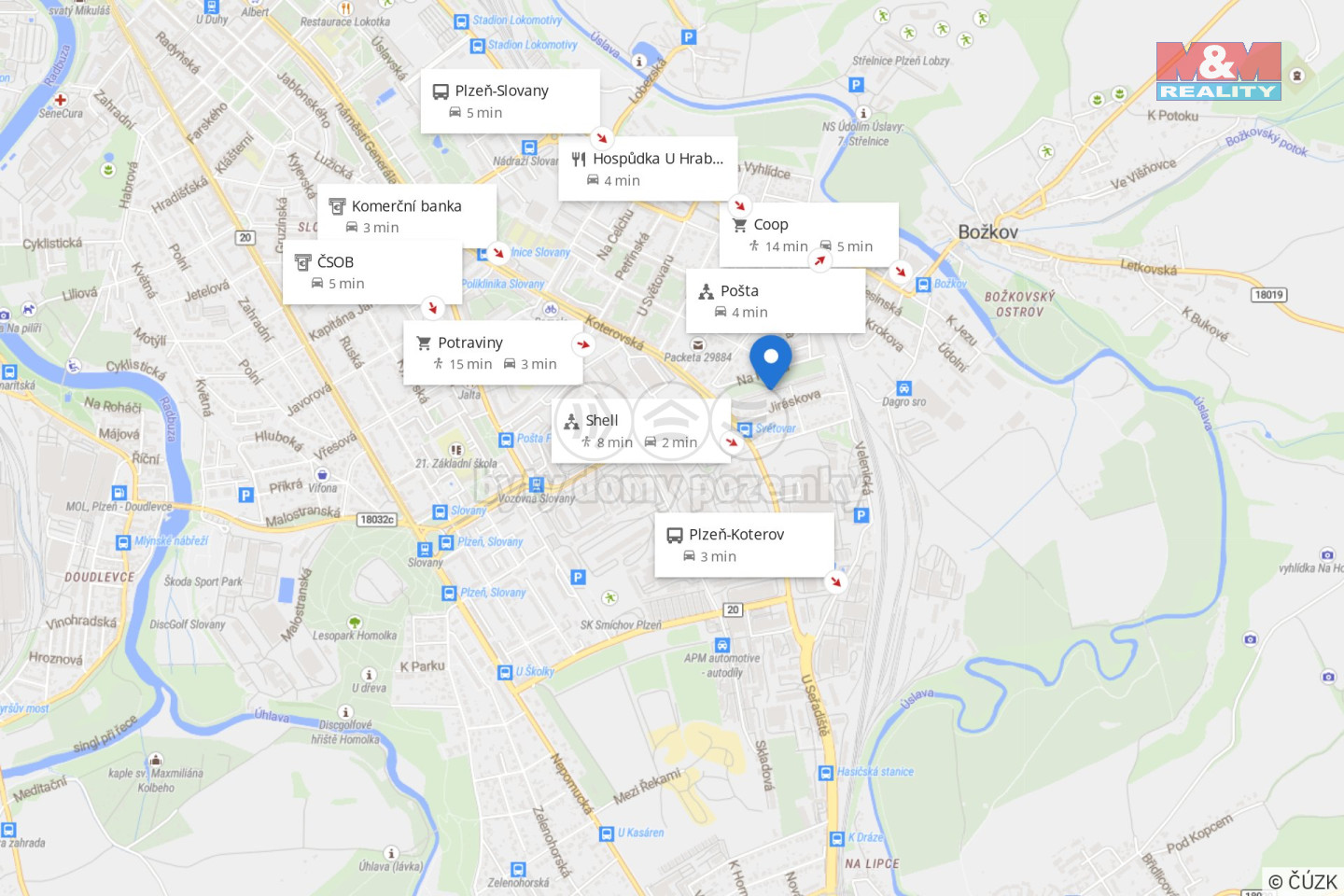This screenshot has height=896, width=1344.
Task: Click the U Školky tram stop icon
Action: 505,672
